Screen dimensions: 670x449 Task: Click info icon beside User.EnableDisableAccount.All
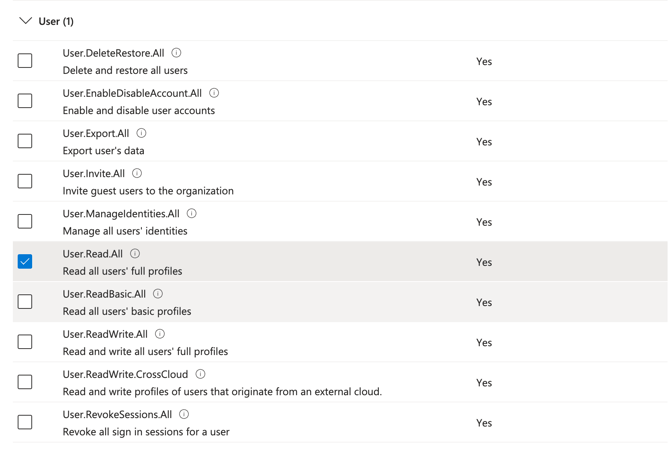pos(214,93)
